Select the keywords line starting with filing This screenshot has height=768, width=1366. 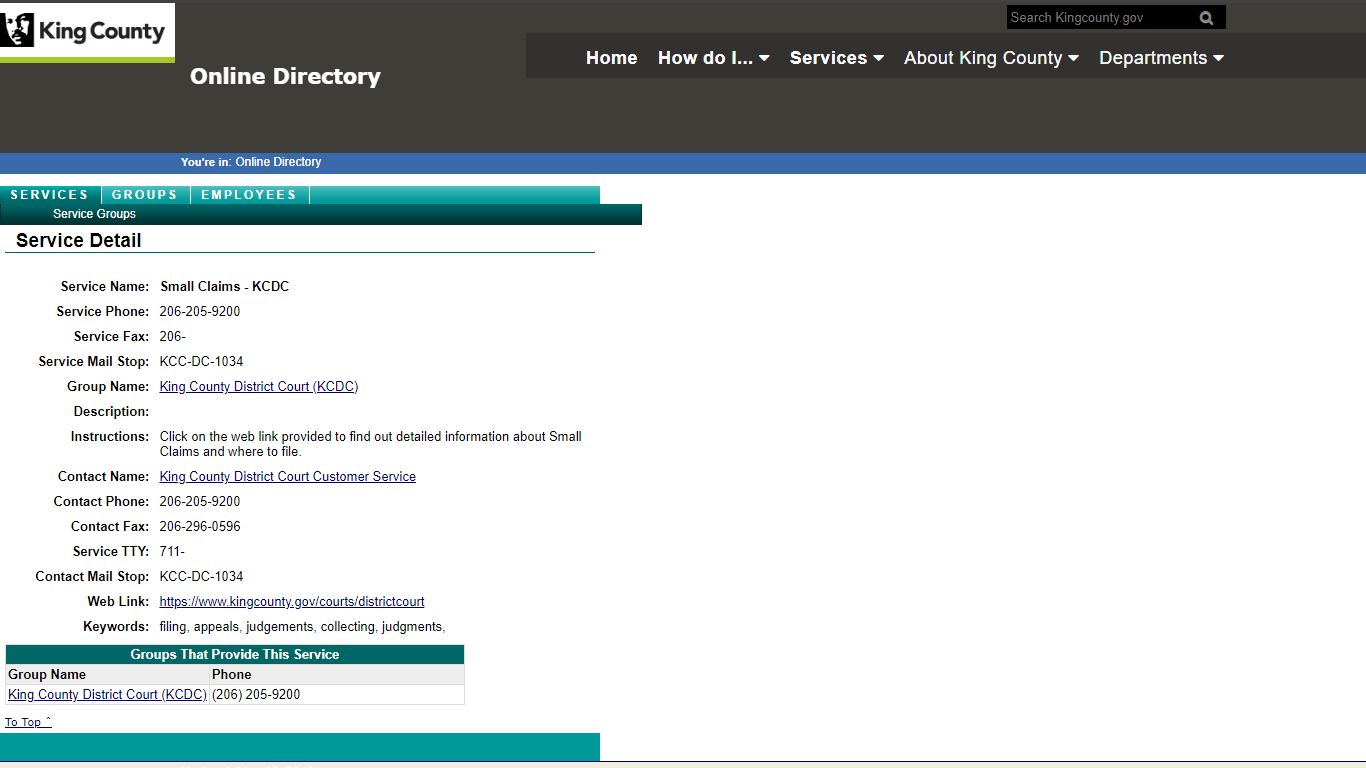tap(302, 627)
